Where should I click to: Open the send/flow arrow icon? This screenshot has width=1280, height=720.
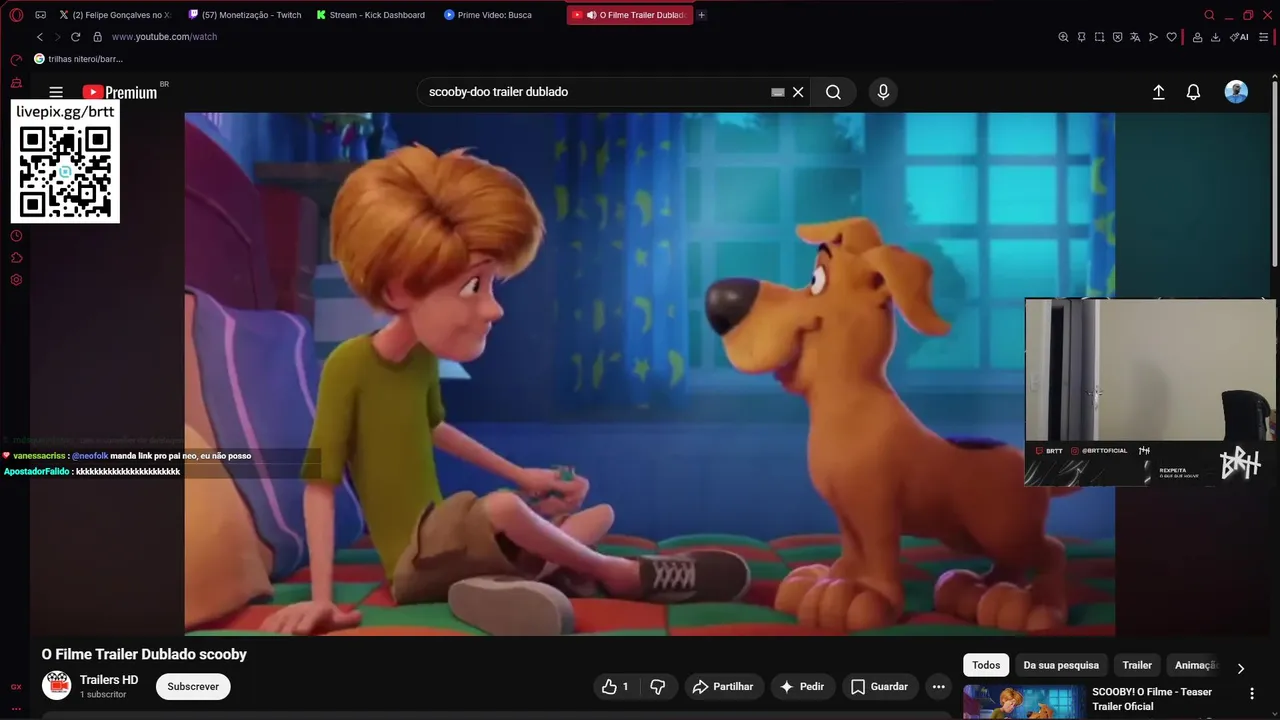point(1153,37)
